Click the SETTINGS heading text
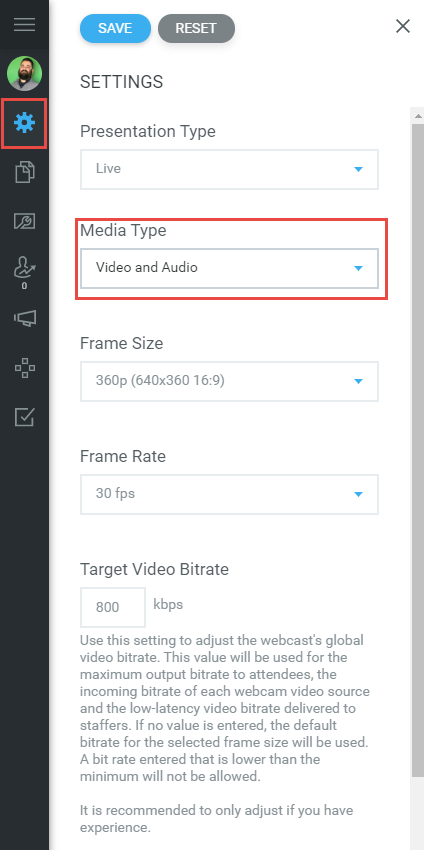The height and width of the screenshot is (850, 424). [121, 82]
